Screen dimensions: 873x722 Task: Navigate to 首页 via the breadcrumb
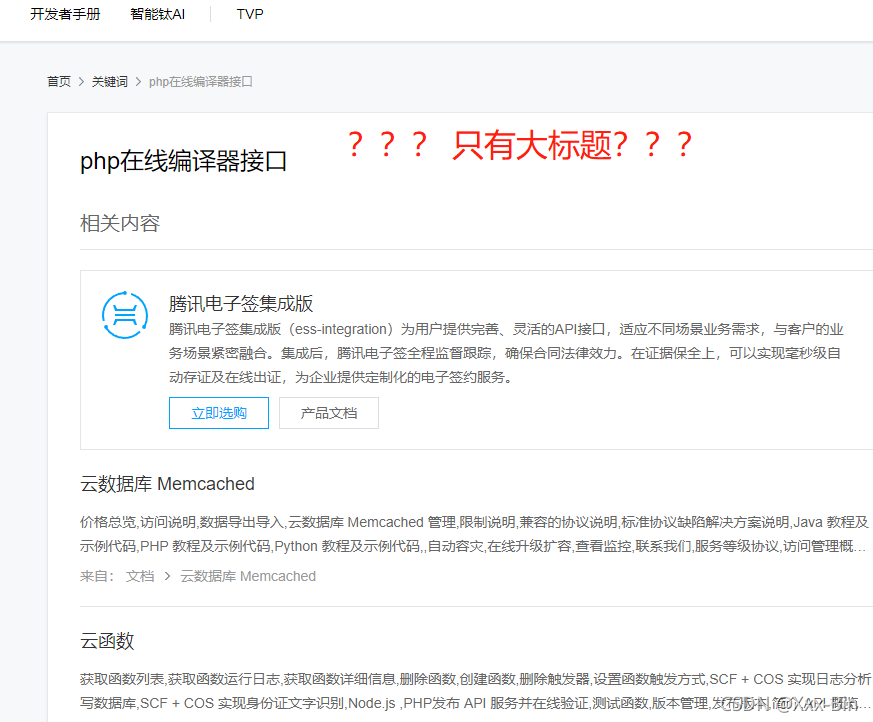58,81
